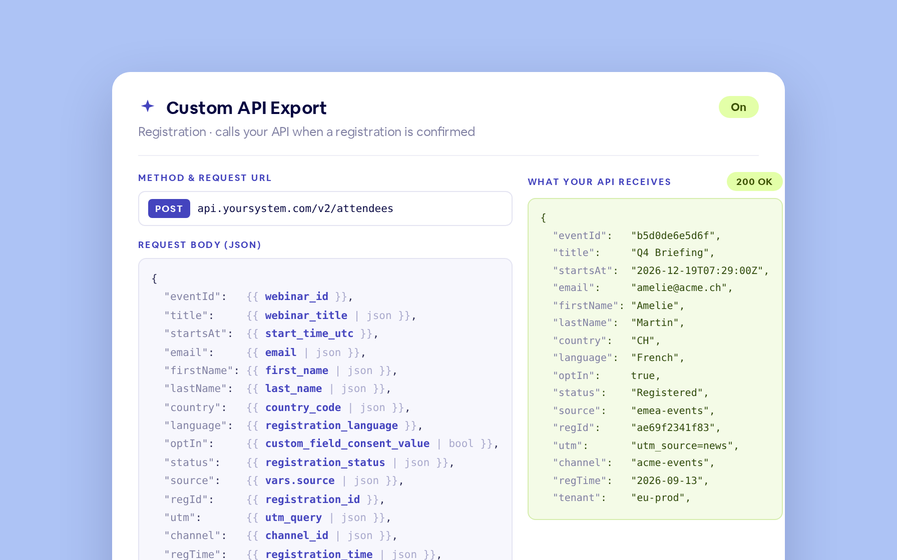897x560 pixels.
Task: Click the "2026-09-13" regTime value
Action: [x=669, y=480]
